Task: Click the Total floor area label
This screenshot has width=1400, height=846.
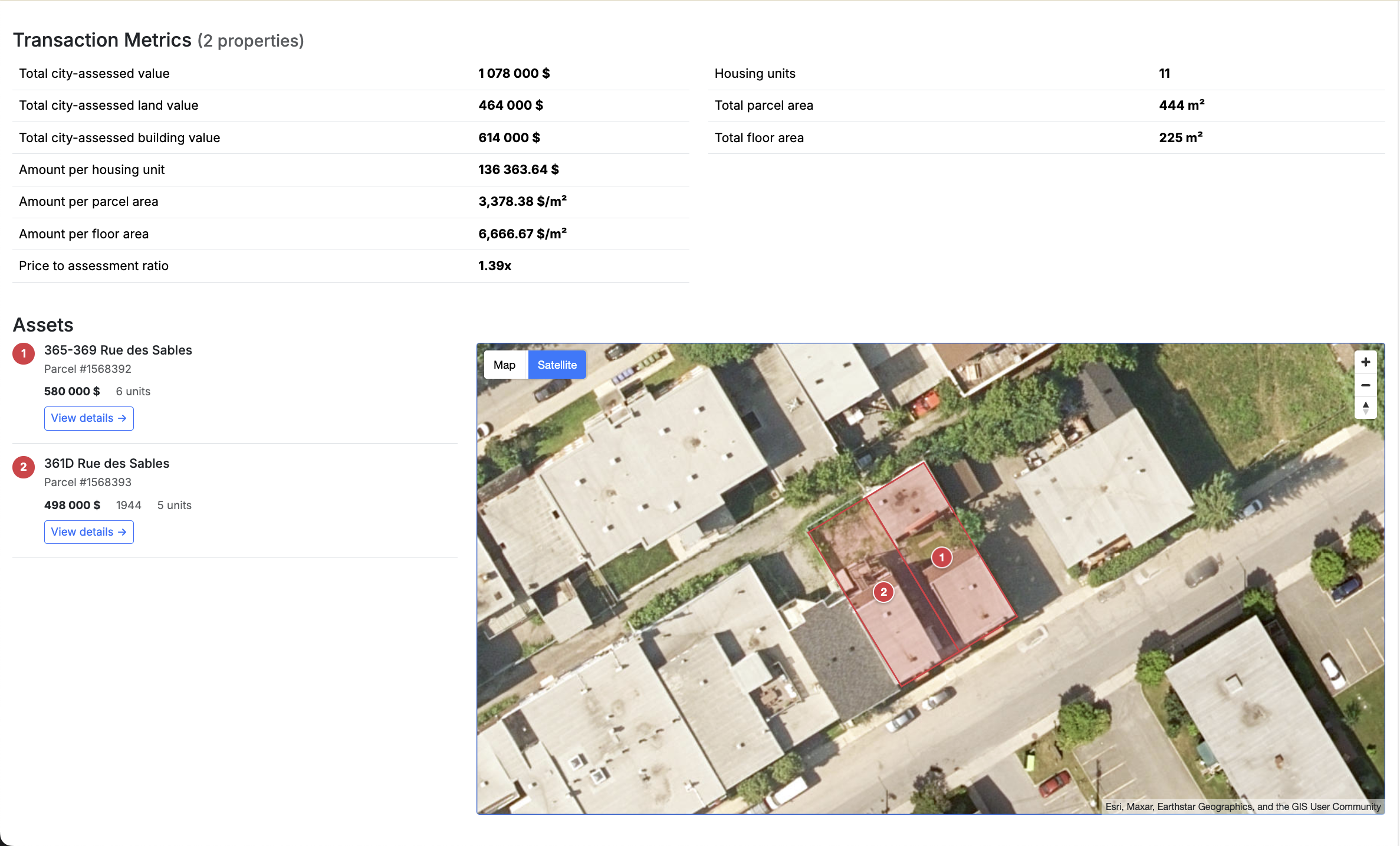Action: (x=759, y=137)
